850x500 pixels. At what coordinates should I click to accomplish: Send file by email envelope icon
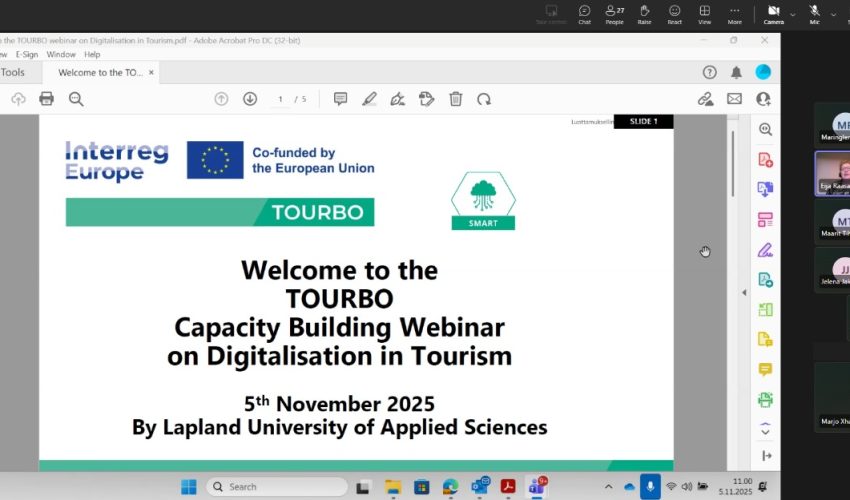point(734,99)
